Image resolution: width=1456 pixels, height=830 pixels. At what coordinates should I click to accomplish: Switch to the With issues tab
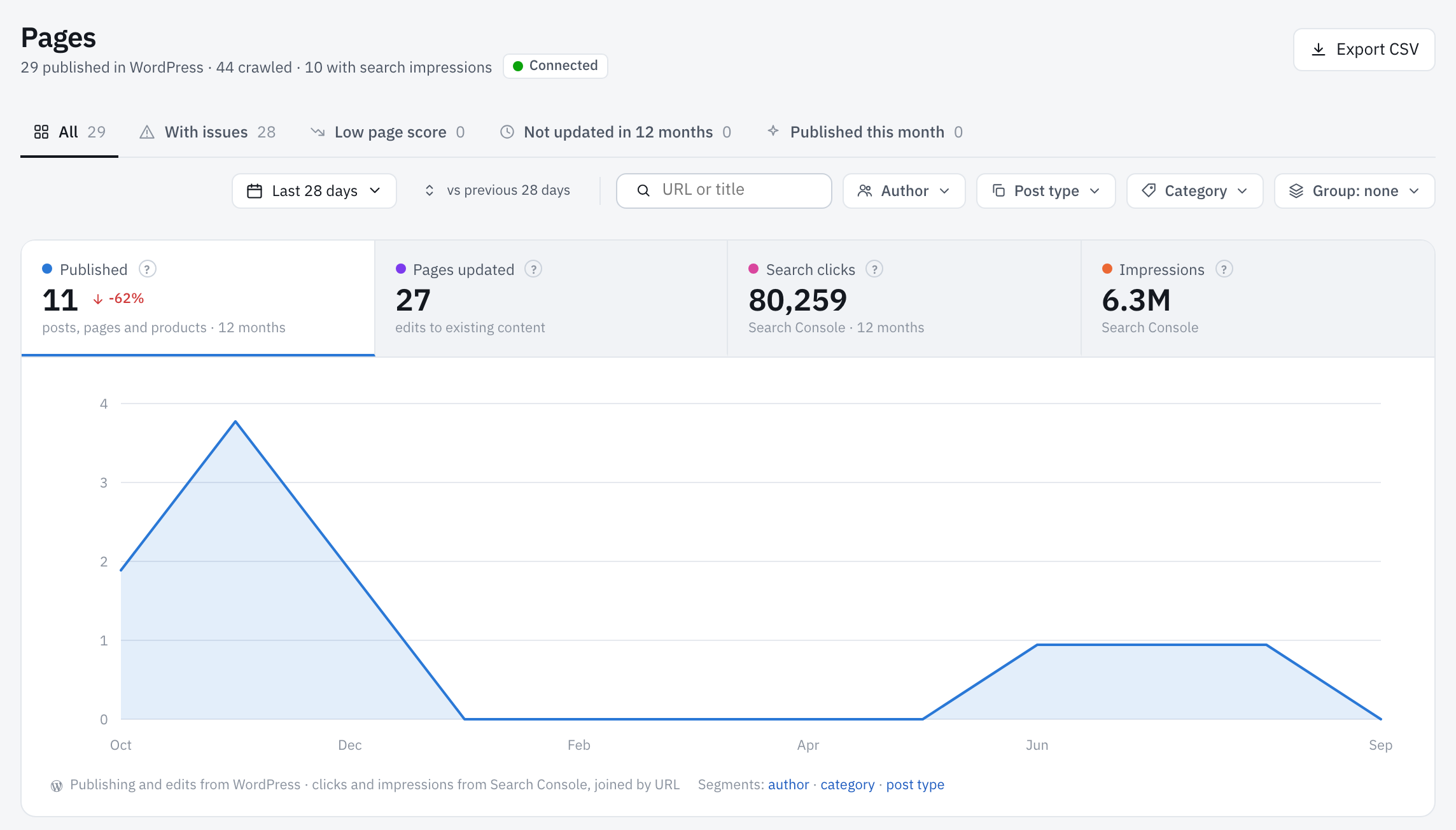207,132
